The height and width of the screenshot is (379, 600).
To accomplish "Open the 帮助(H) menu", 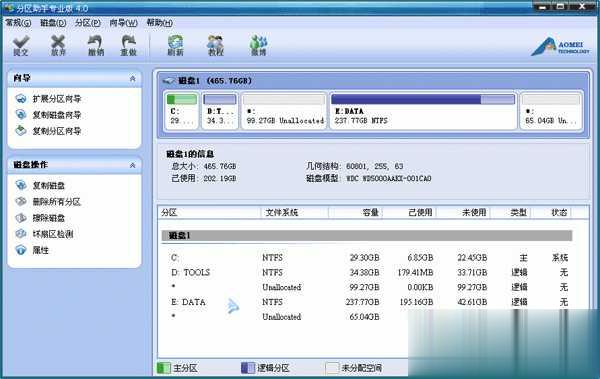I will (160, 23).
